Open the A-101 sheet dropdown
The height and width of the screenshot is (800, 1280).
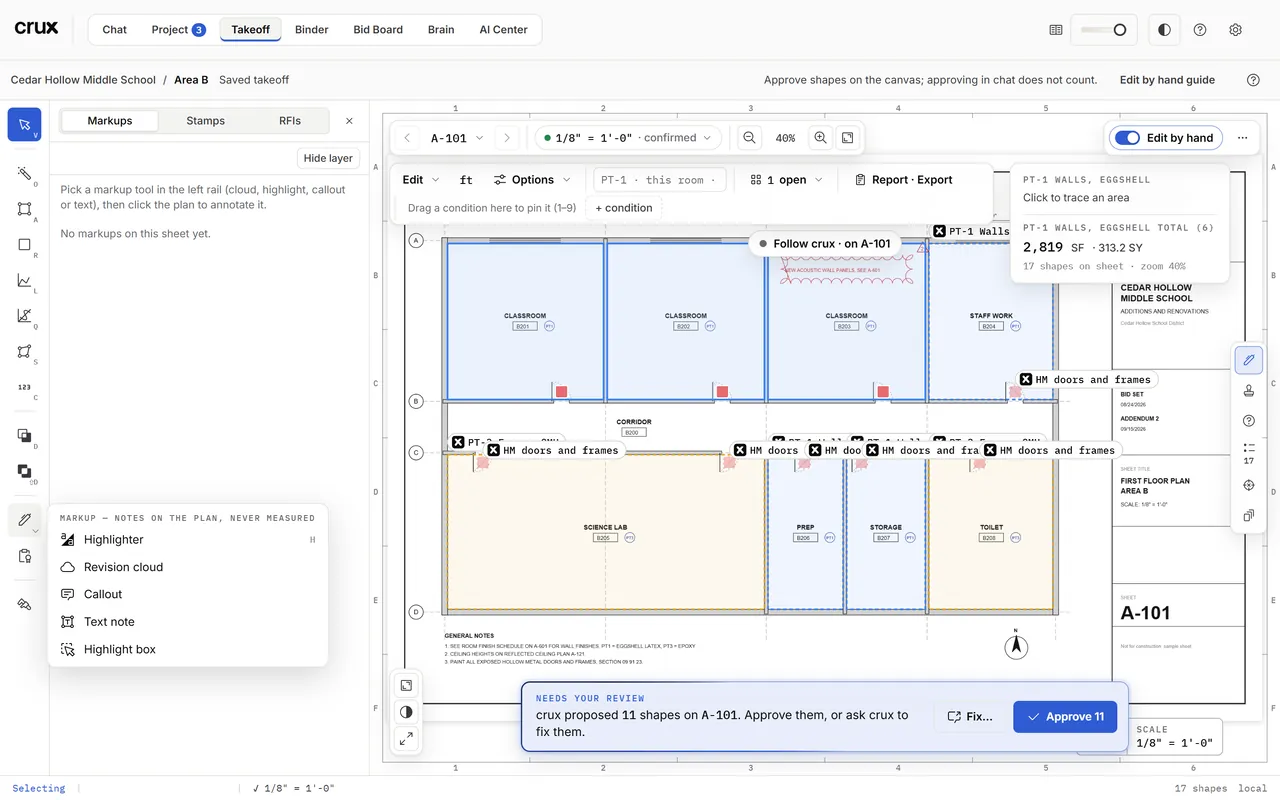[456, 138]
